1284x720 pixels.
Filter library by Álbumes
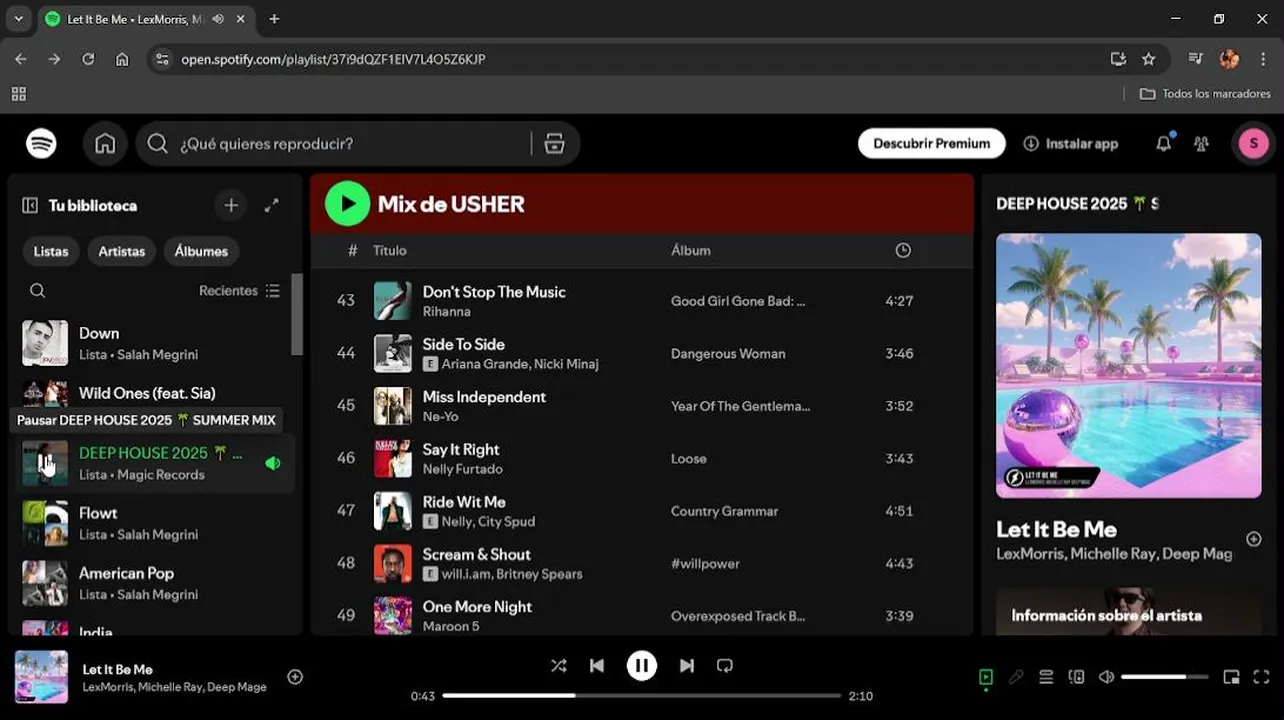[201, 251]
